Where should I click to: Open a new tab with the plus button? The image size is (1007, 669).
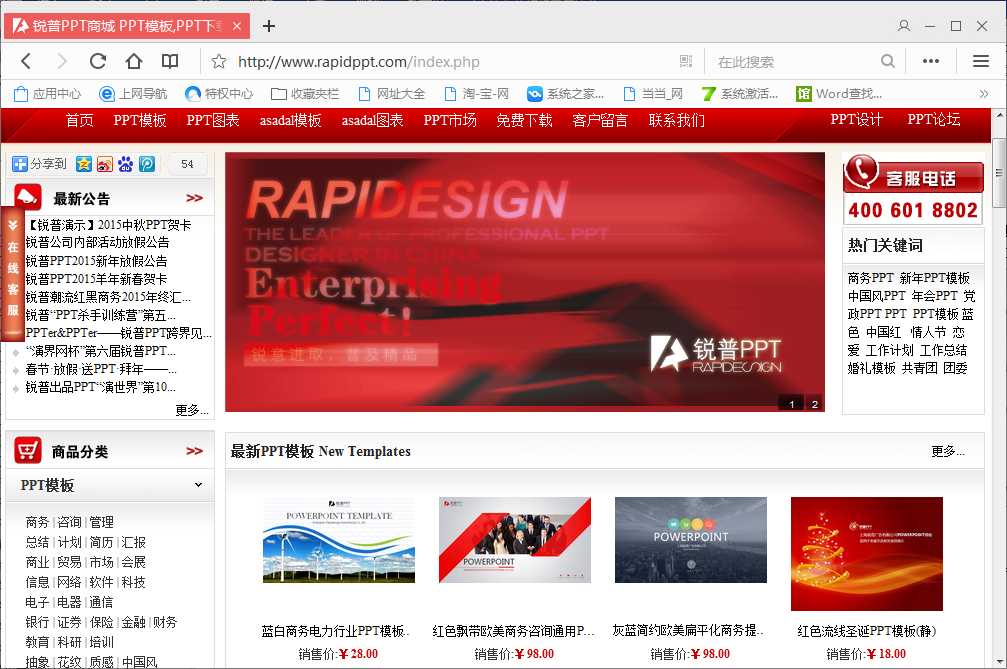[x=269, y=26]
